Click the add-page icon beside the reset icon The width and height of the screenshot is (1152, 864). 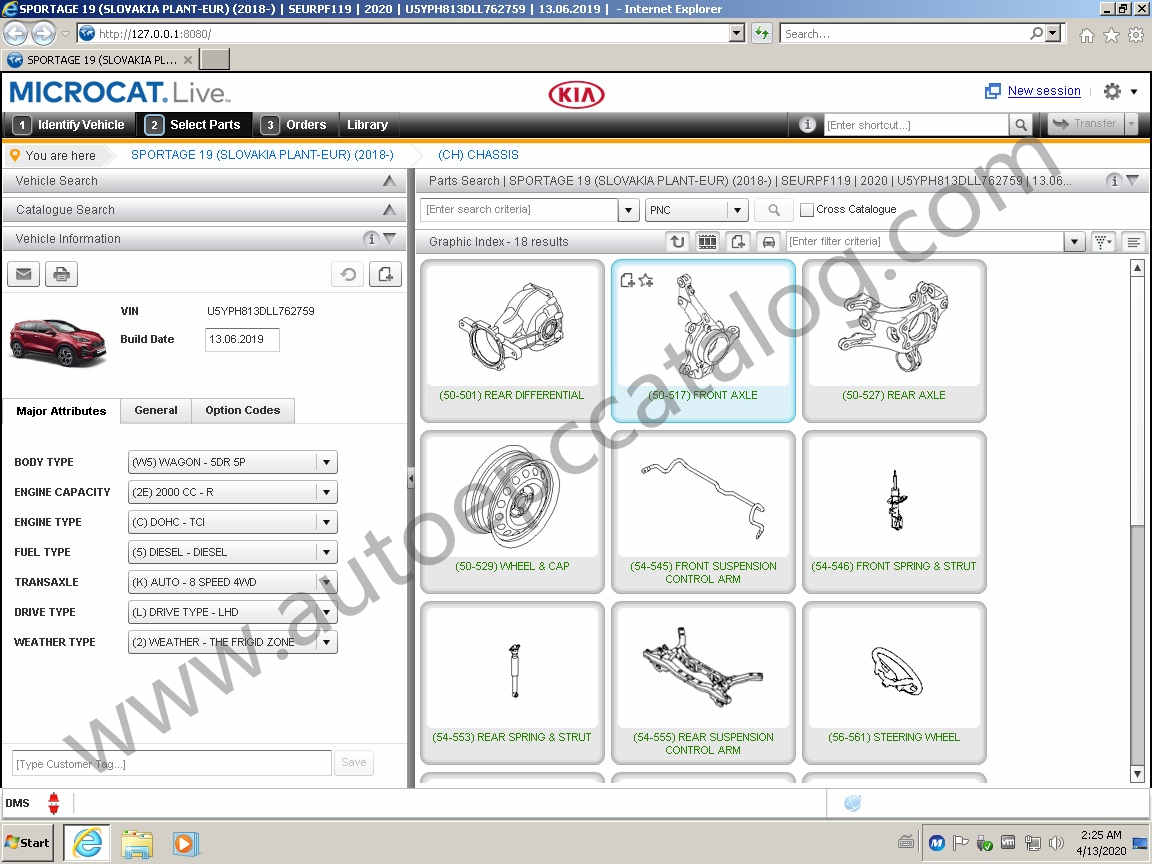(385, 274)
